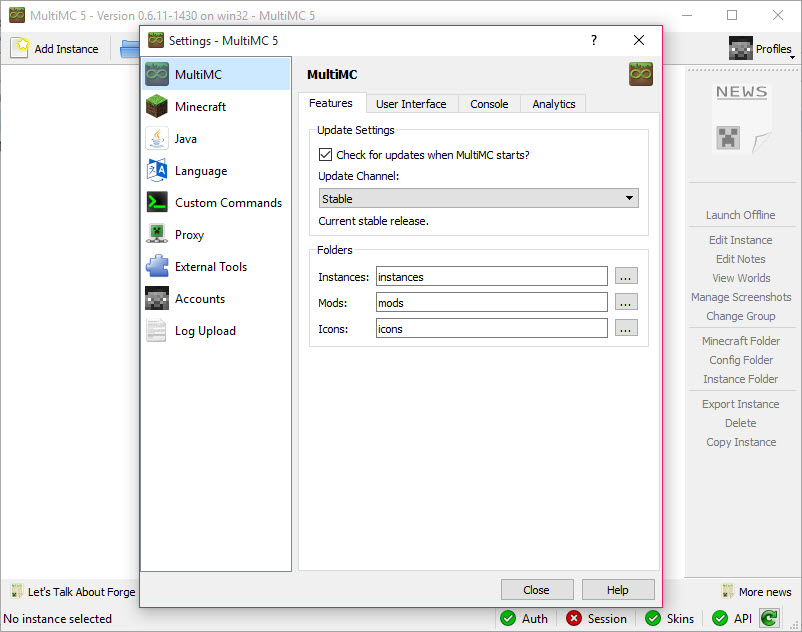Click the Skins status green check icon
Screen dimensions: 802x632
(653, 618)
